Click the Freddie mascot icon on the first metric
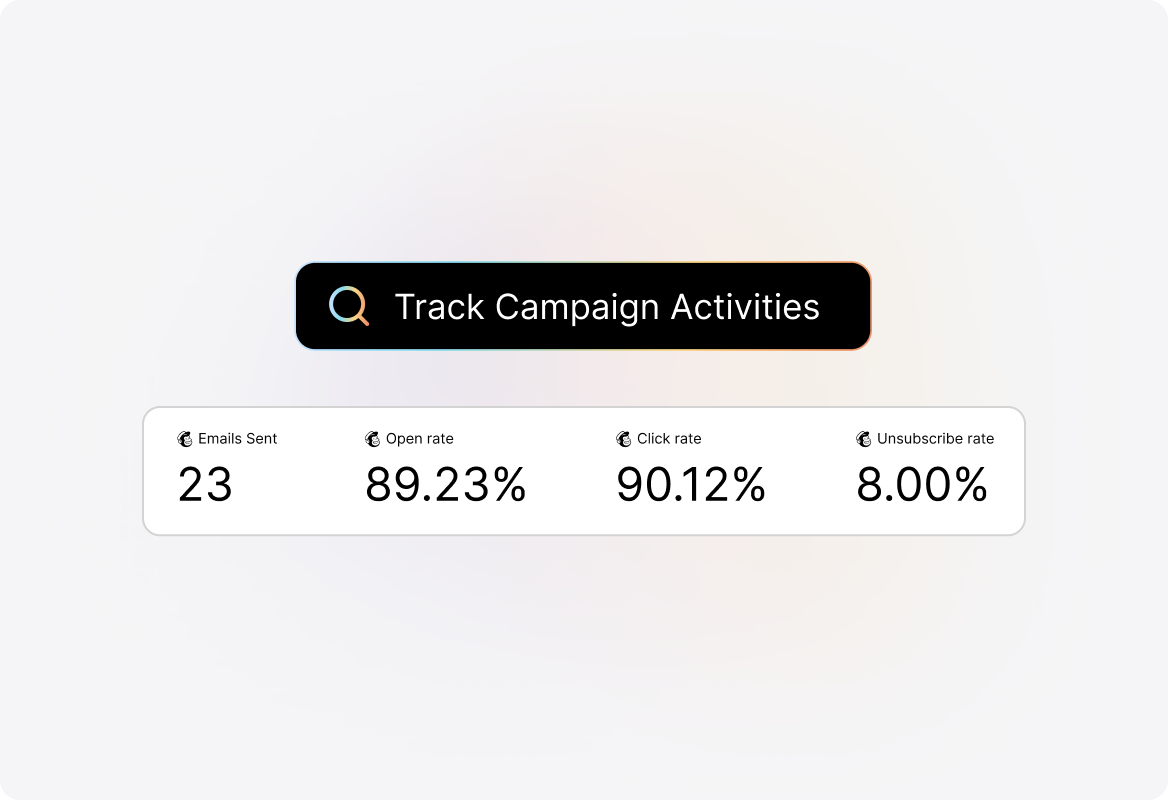1168x800 pixels. 185,438
